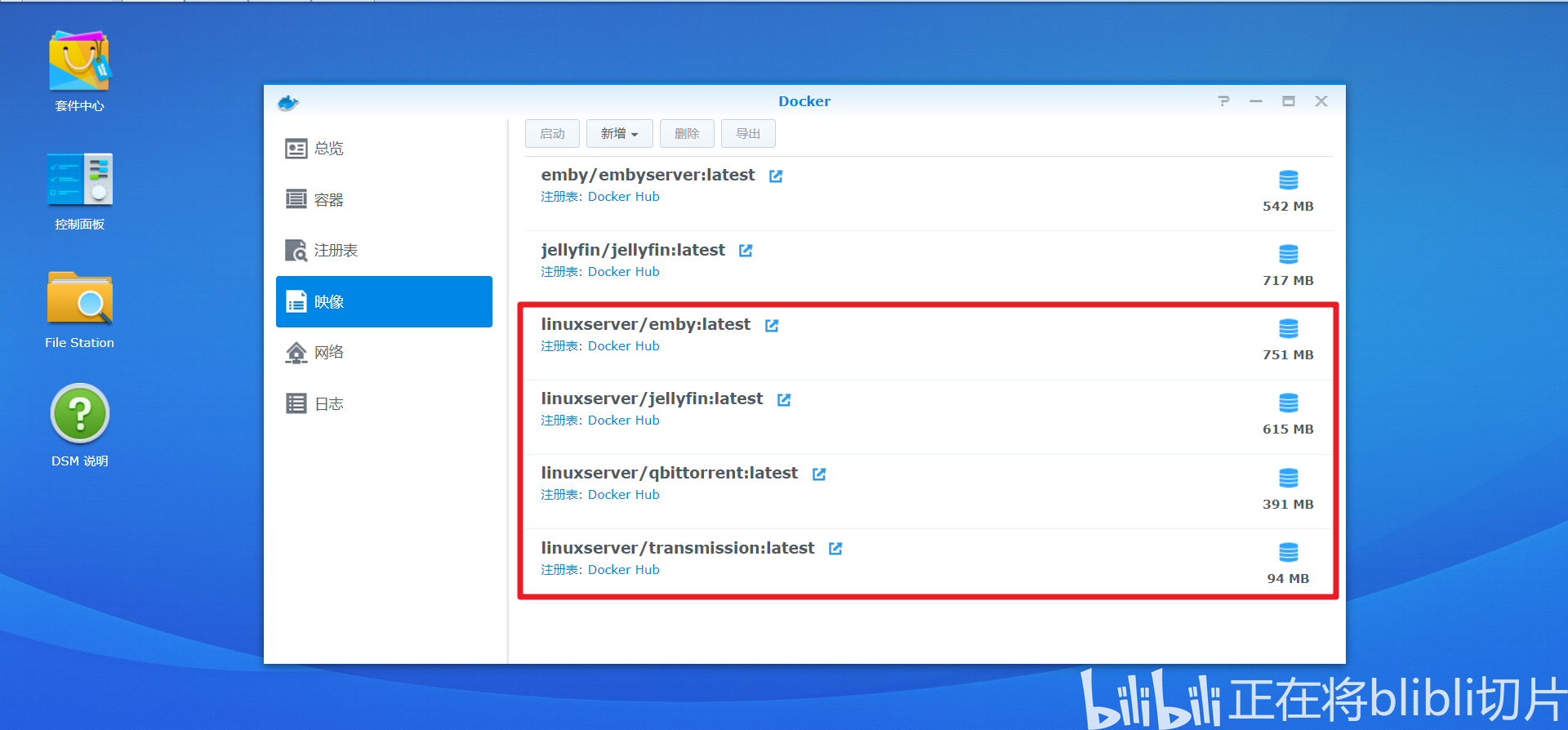The image size is (1568, 730).
Task: Click Docker Hub registry under emby/embyserver:latest
Action: [624, 197]
